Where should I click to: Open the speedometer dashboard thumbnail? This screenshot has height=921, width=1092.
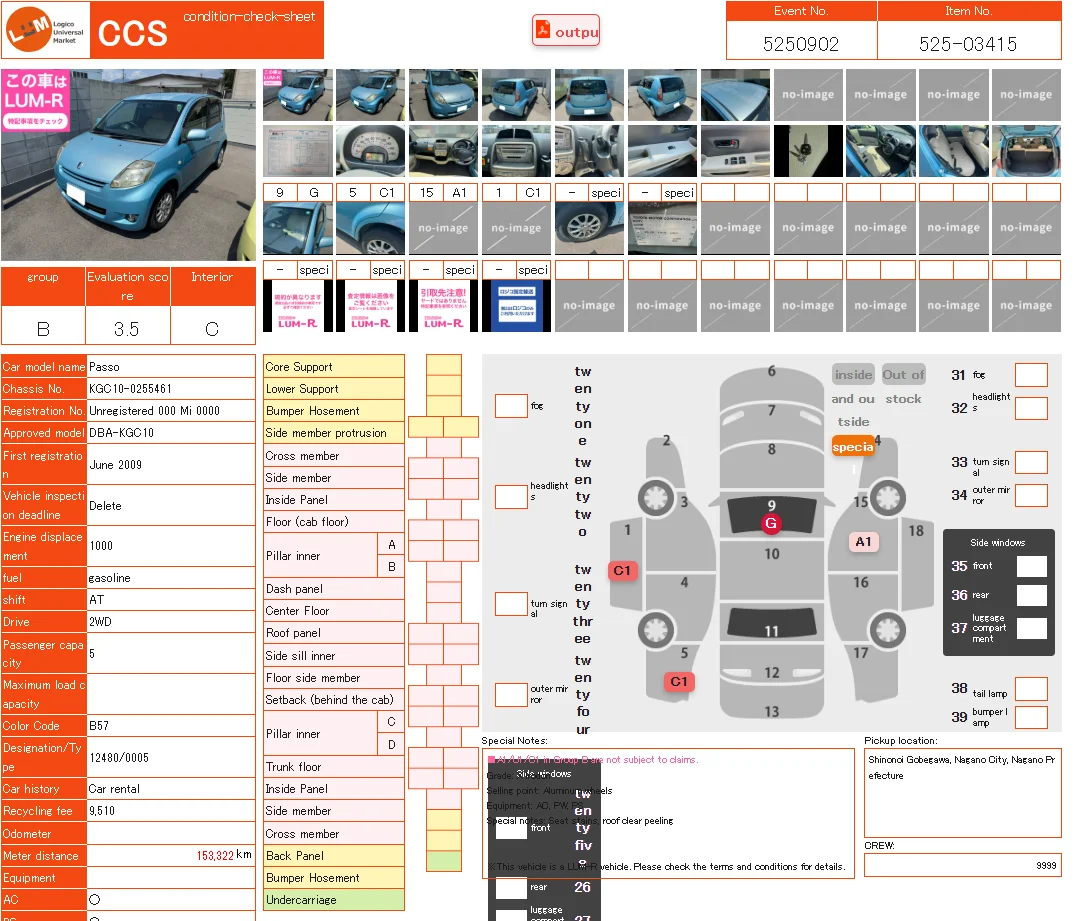point(370,150)
